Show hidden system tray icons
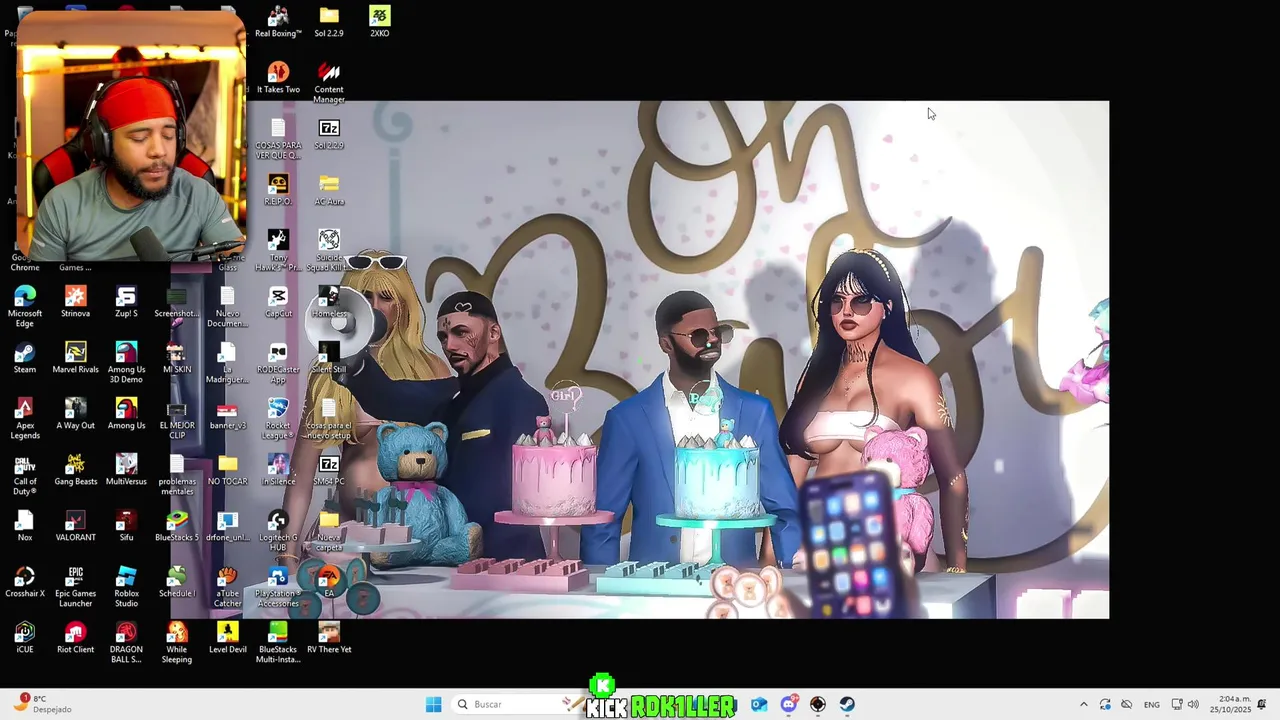Image resolution: width=1280 pixels, height=720 pixels. pyautogui.click(x=1083, y=704)
